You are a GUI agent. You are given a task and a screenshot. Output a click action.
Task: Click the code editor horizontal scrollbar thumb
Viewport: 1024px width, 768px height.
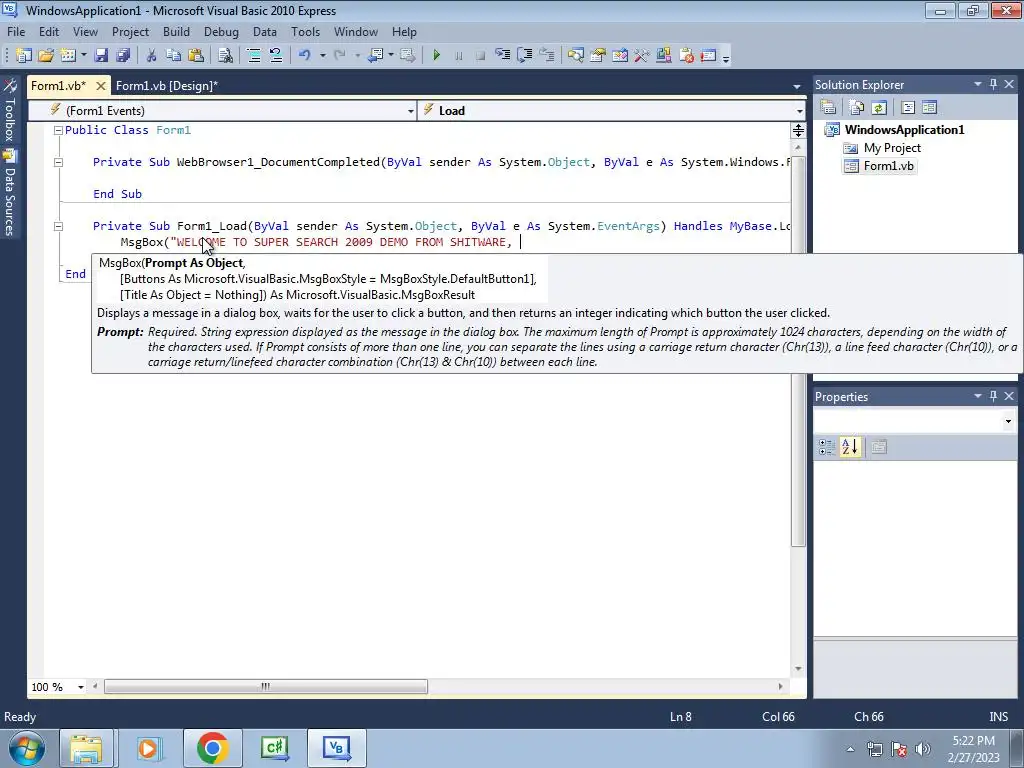(x=266, y=686)
